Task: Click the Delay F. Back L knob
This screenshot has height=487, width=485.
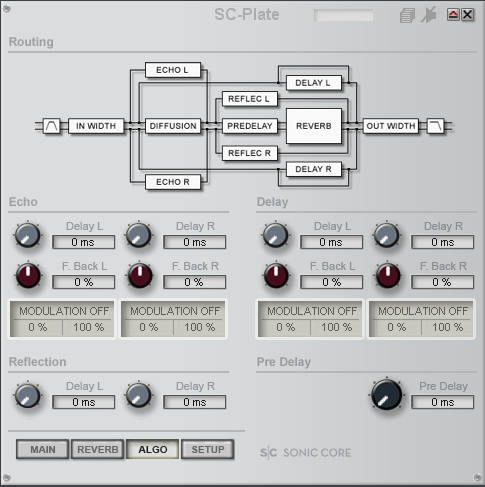Action: click(x=276, y=276)
